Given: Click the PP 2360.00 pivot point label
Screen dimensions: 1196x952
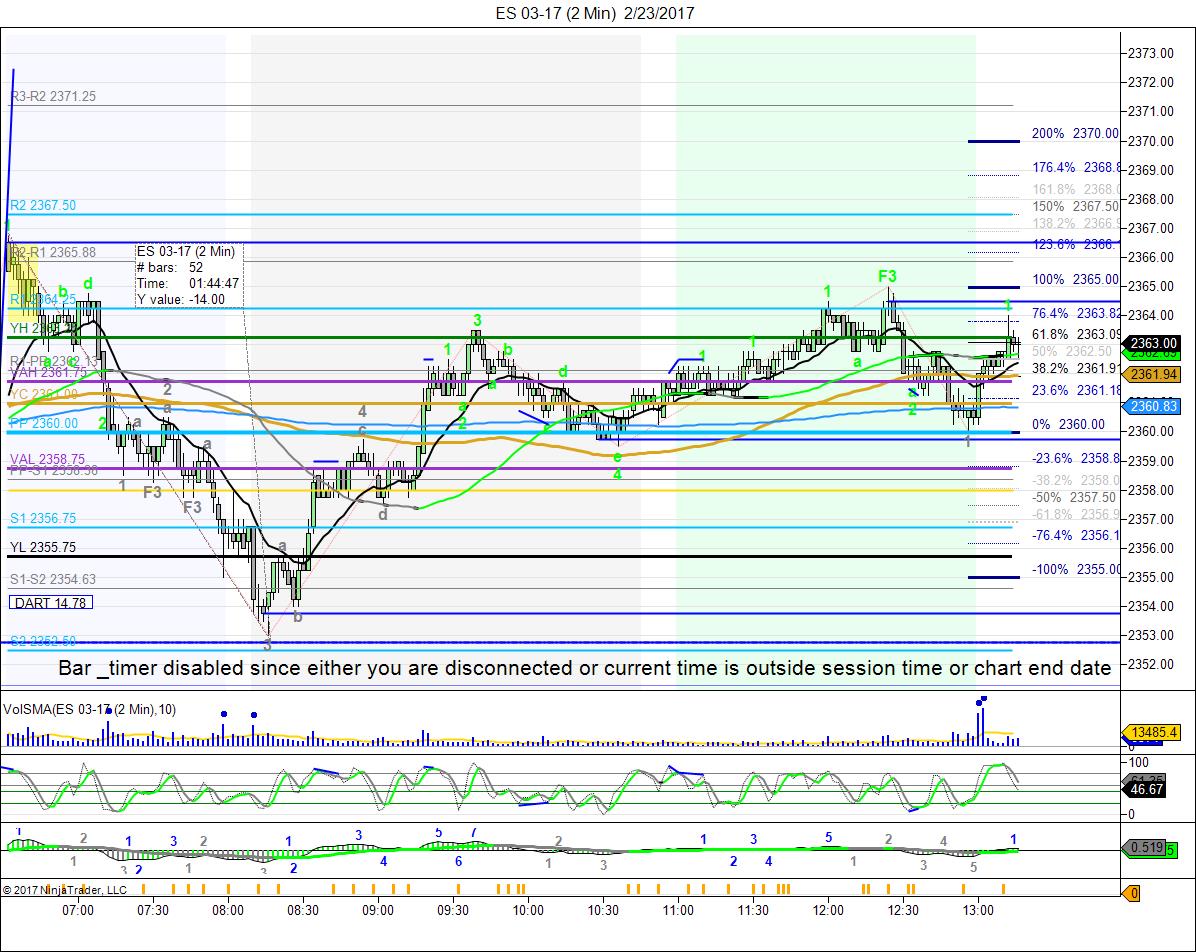Looking at the screenshot, I should [43, 423].
